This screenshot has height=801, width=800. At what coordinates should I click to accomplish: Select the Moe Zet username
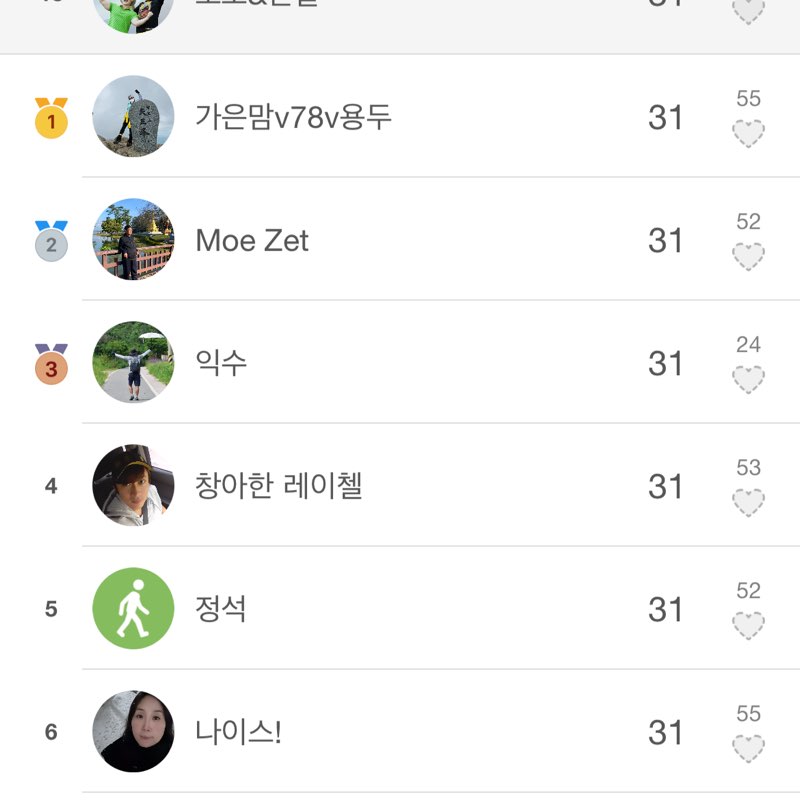pyautogui.click(x=252, y=241)
